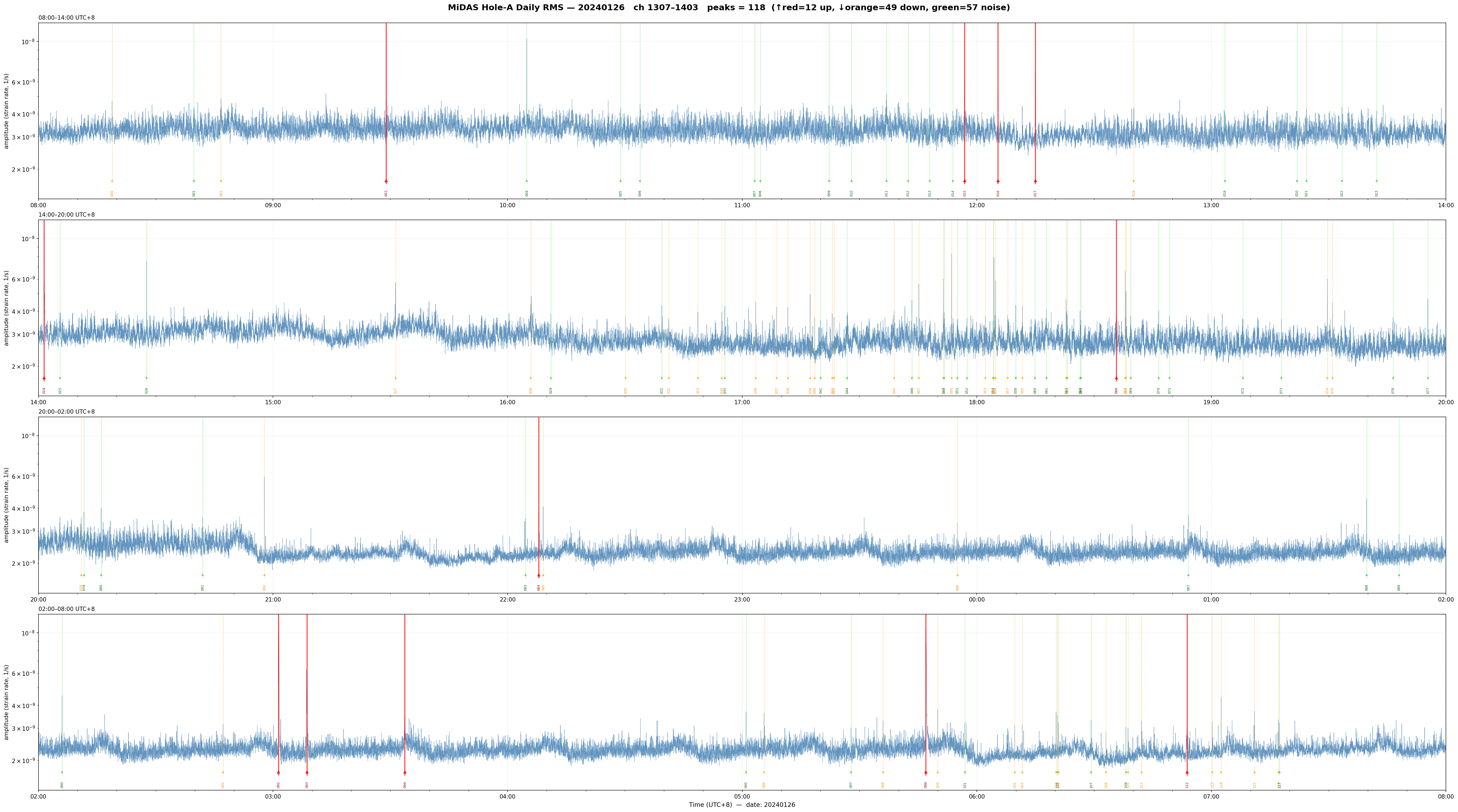Click the red up-peak marker 015

click(x=964, y=181)
